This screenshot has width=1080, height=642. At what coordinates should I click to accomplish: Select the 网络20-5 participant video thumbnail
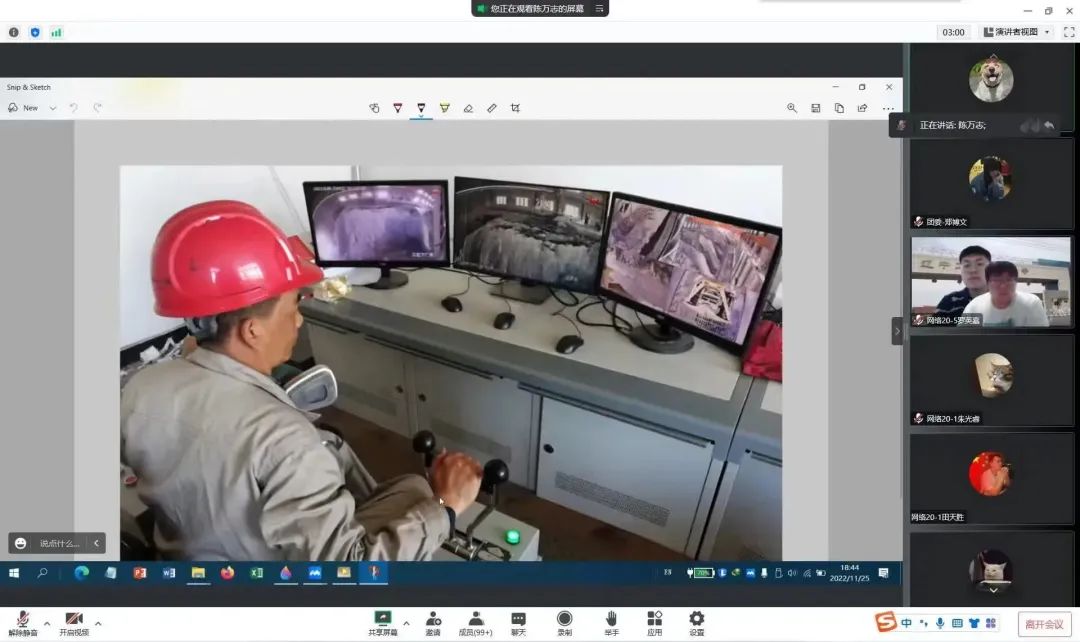(990, 281)
